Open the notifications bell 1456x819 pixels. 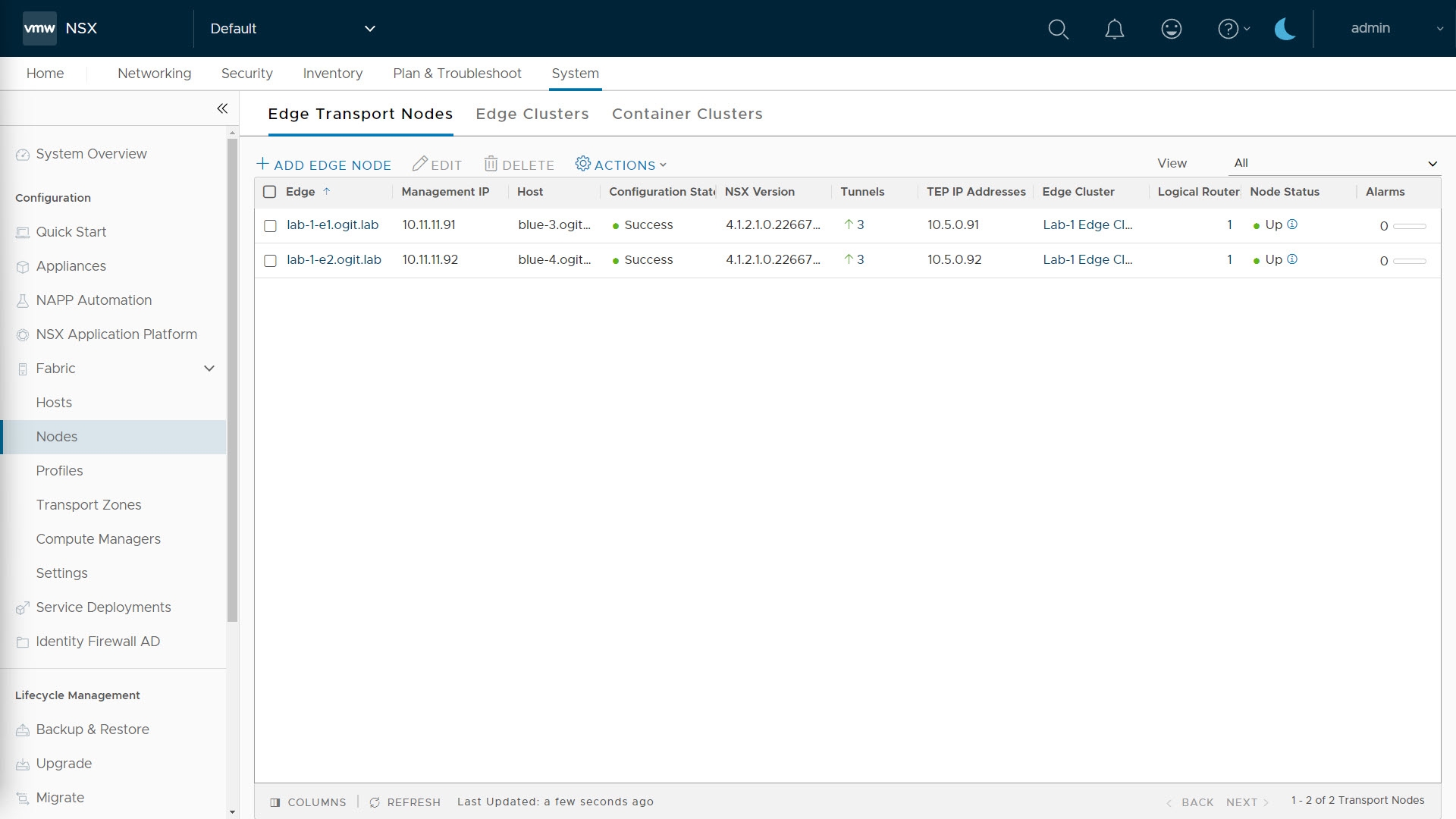1114,29
